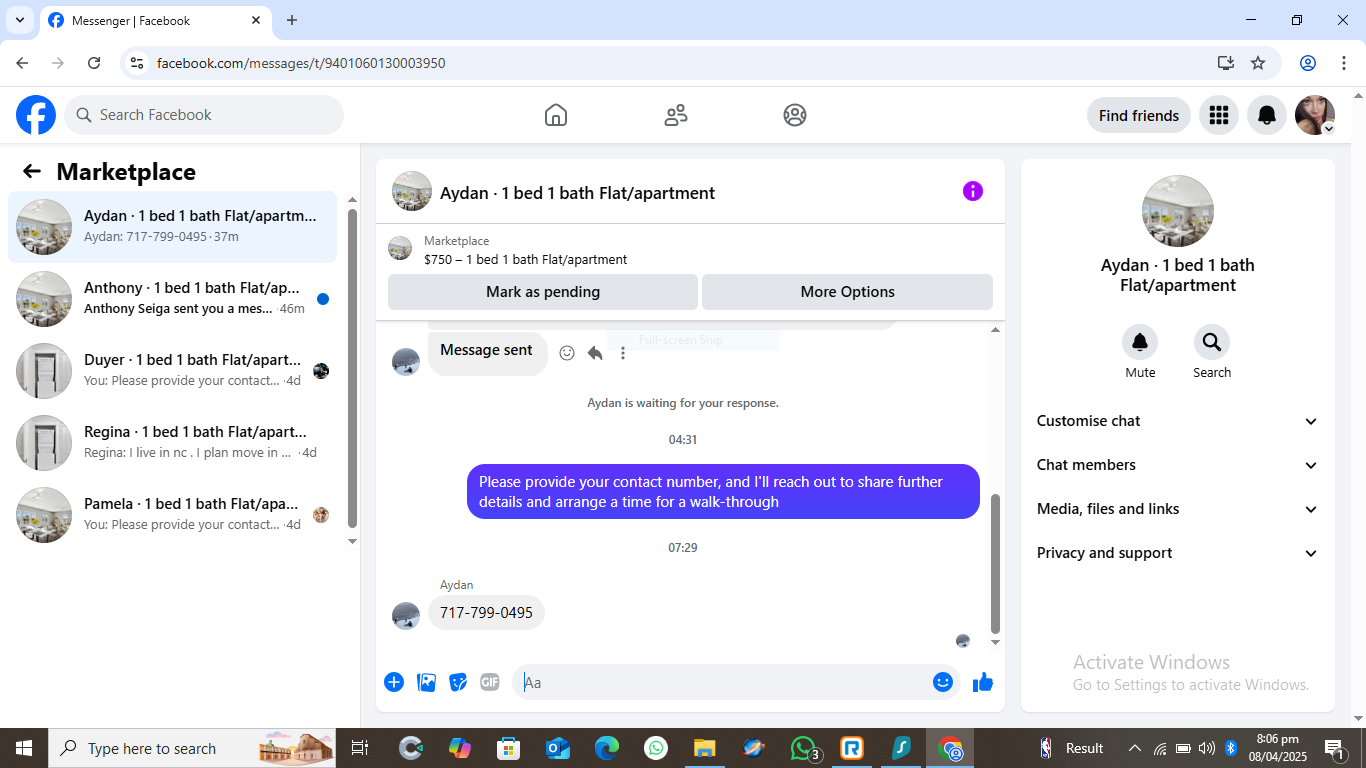
Task: Go to Home feed icon
Action: (556, 115)
